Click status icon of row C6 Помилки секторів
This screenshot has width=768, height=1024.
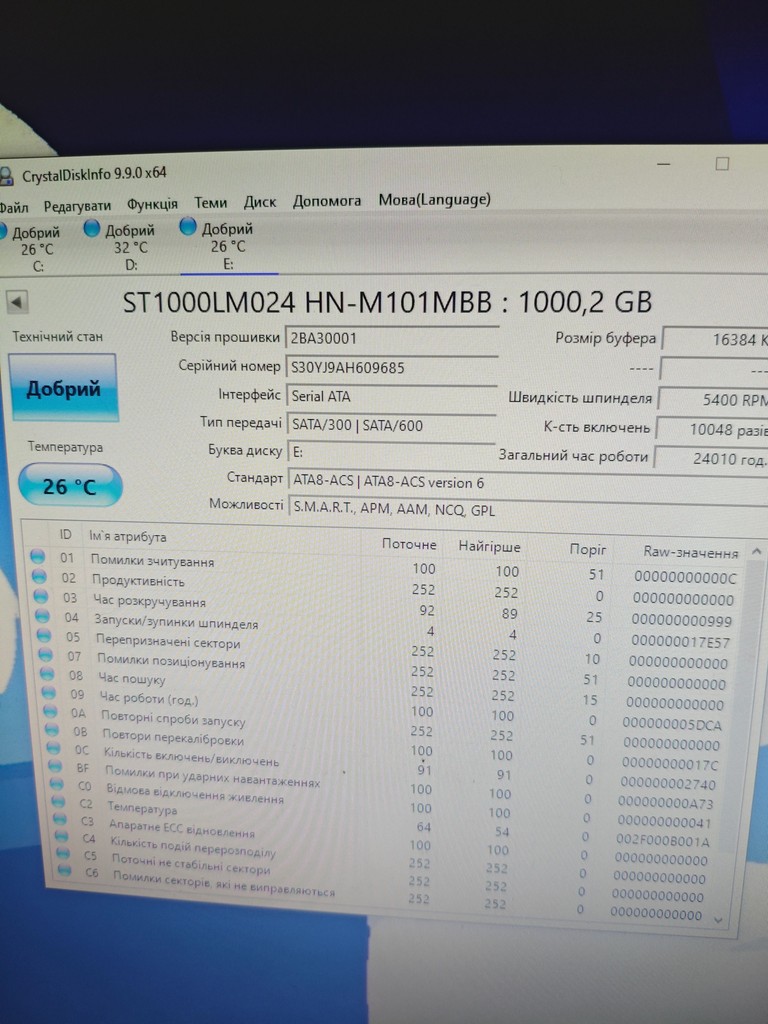point(65,870)
